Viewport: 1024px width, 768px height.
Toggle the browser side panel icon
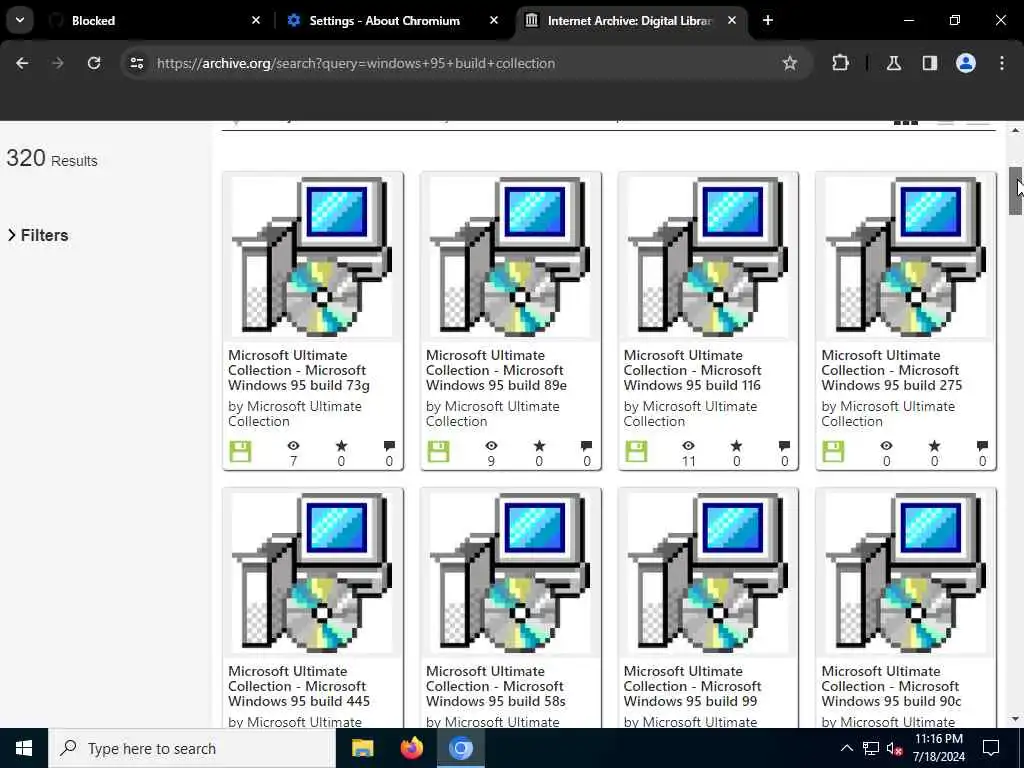pos(929,63)
